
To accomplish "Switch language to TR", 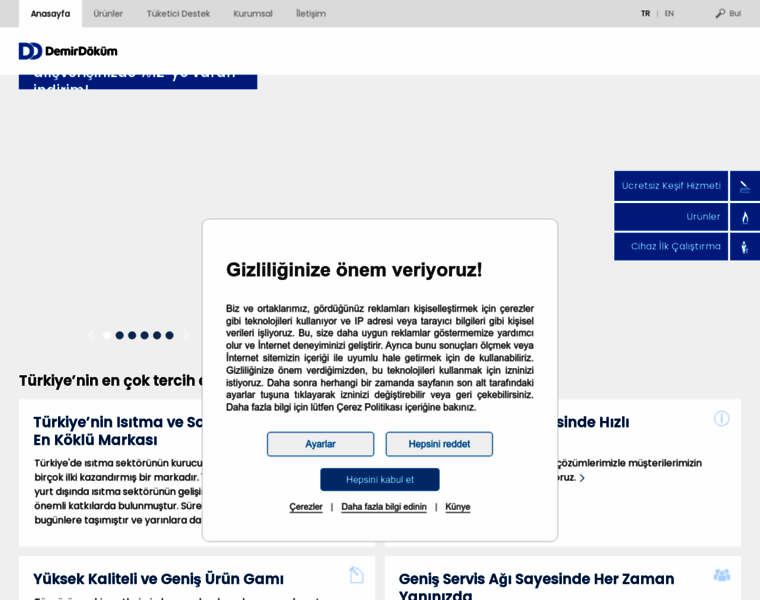I will point(645,14).
